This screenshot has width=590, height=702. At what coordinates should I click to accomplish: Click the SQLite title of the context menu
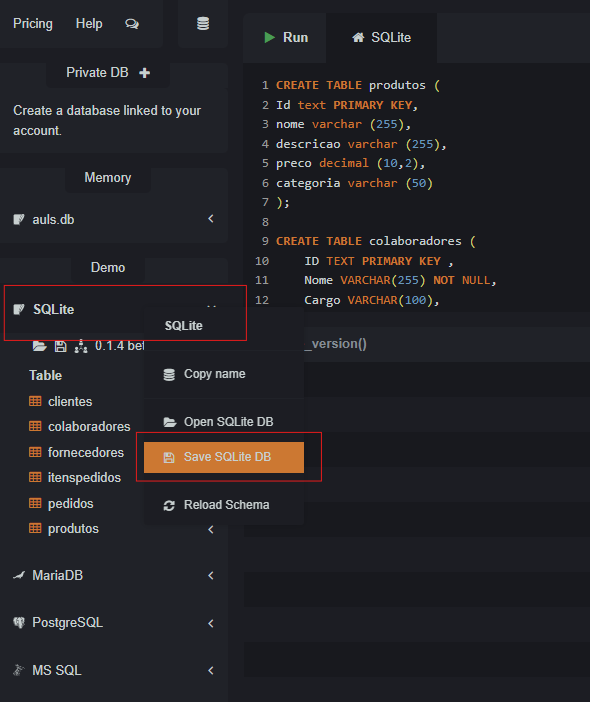(184, 326)
